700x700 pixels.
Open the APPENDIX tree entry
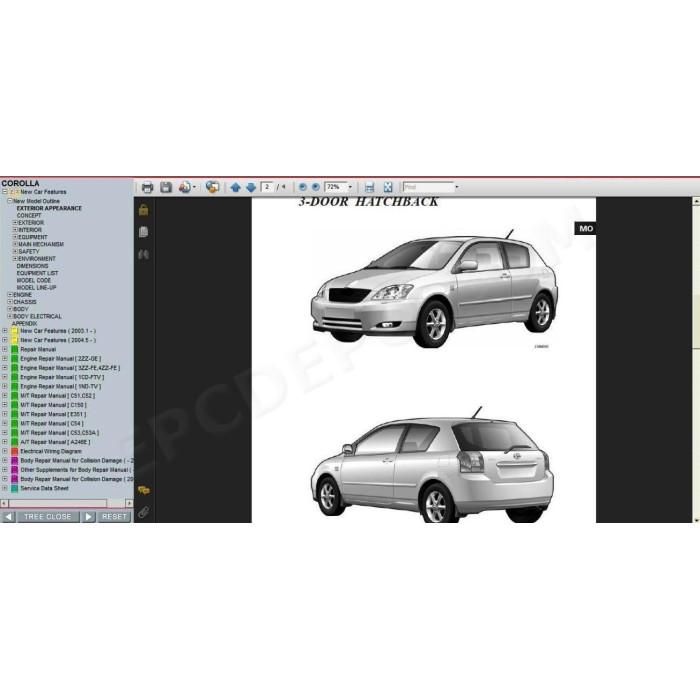25,323
